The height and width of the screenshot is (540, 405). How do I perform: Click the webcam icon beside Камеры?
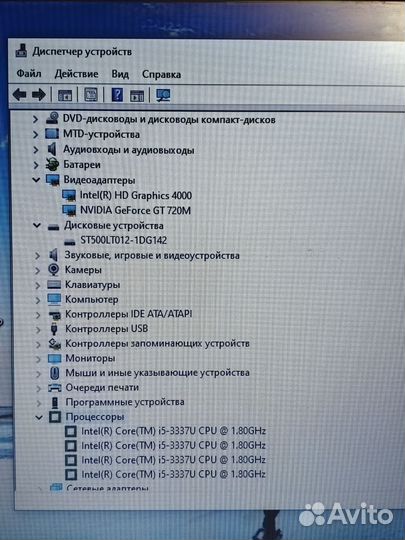53,270
